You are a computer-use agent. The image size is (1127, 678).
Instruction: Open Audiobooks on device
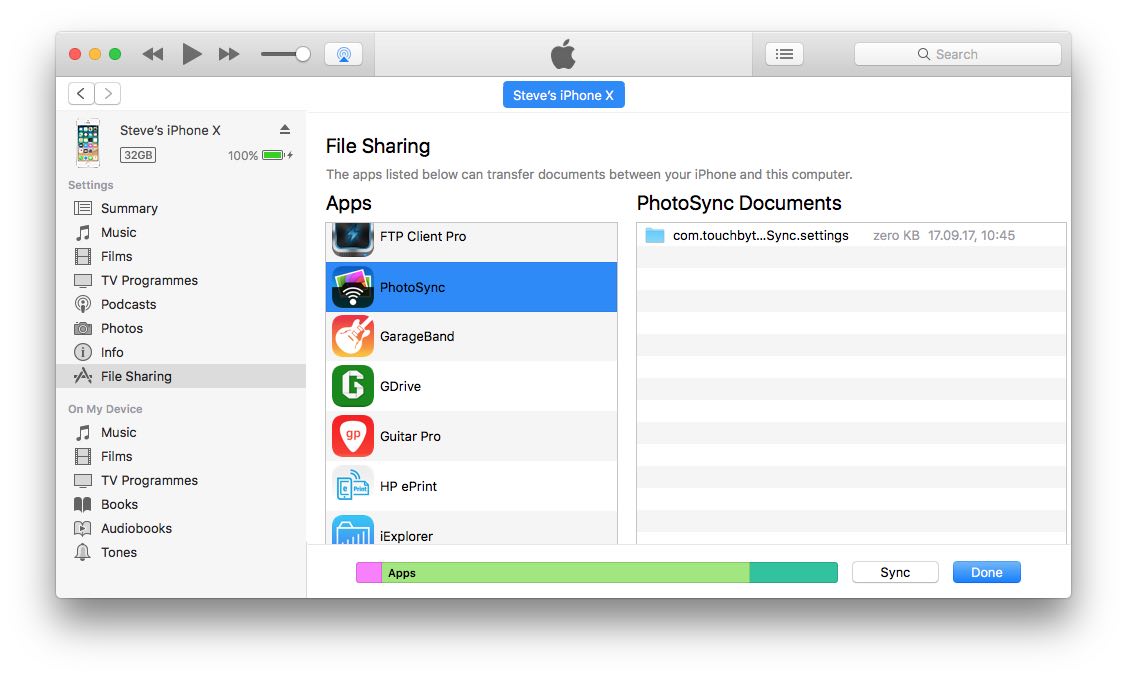click(x=180, y=528)
